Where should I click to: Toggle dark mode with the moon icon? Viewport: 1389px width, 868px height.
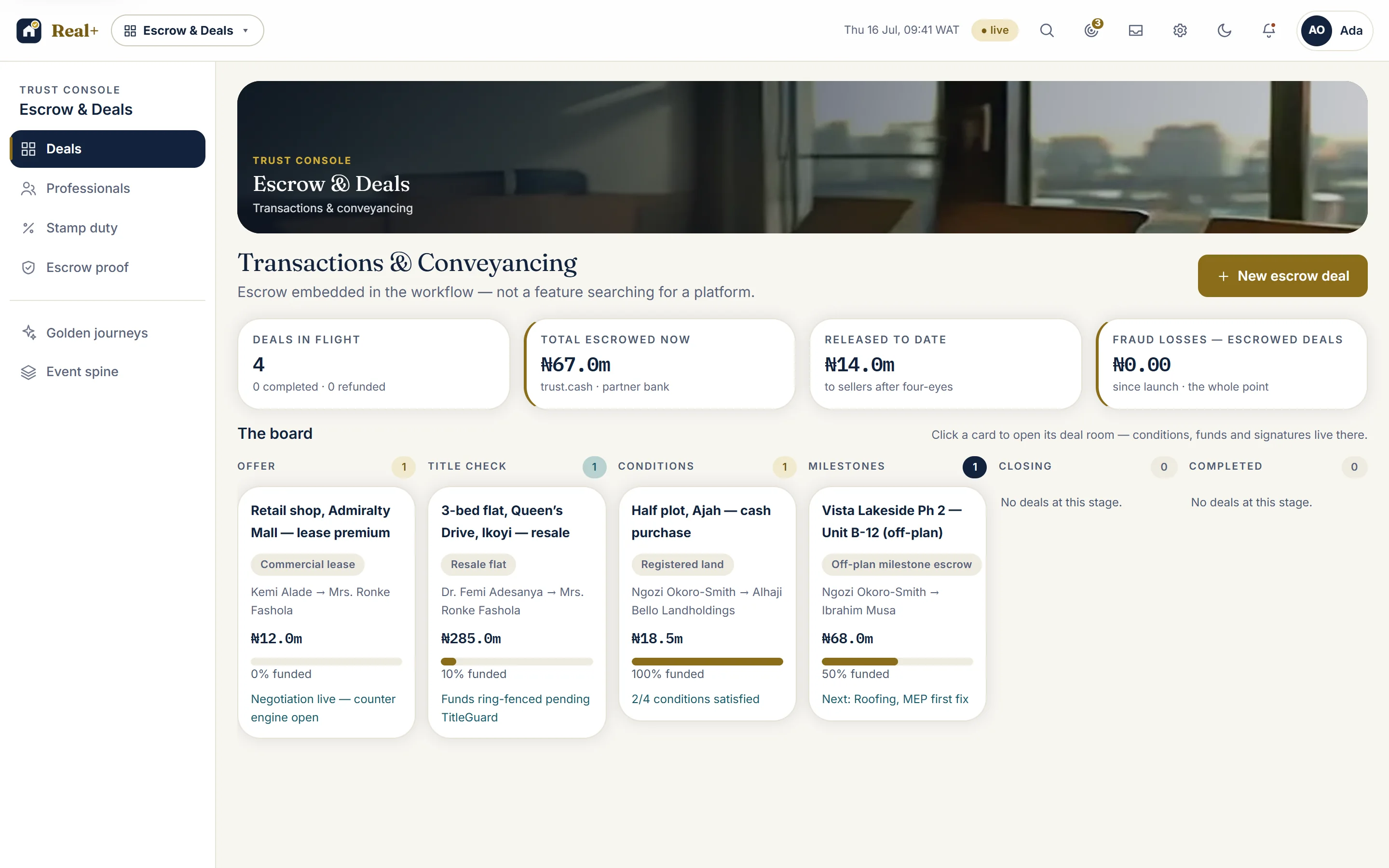(1224, 30)
